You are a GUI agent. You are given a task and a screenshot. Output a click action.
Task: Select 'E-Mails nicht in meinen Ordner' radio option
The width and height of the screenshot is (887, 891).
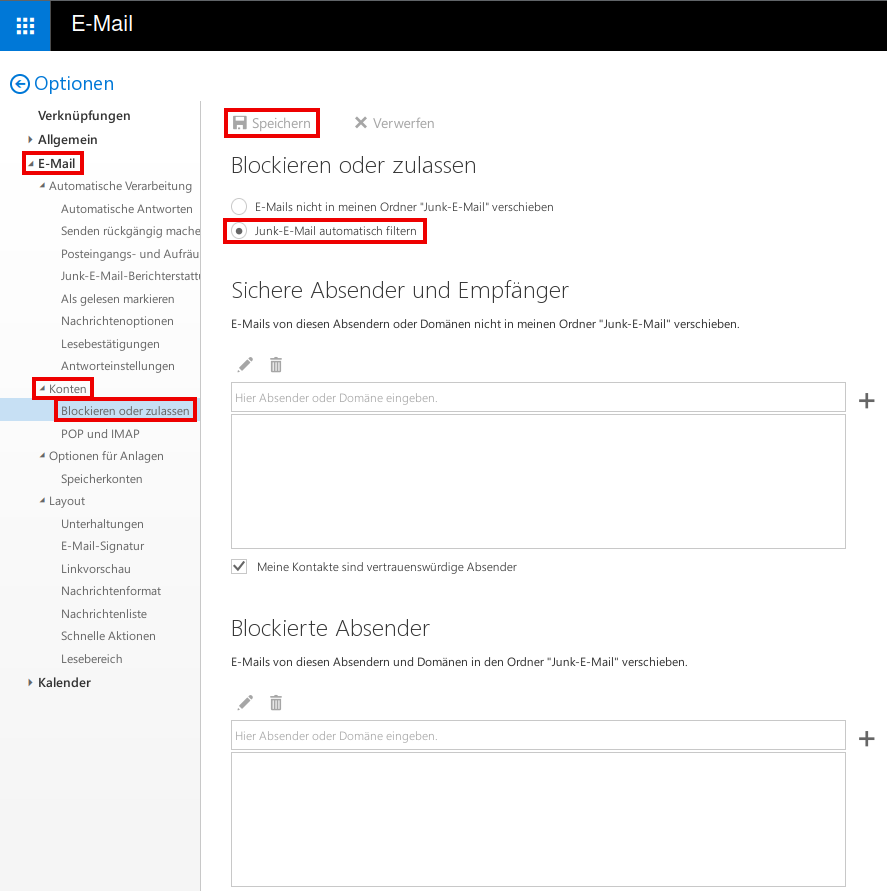pyautogui.click(x=239, y=207)
